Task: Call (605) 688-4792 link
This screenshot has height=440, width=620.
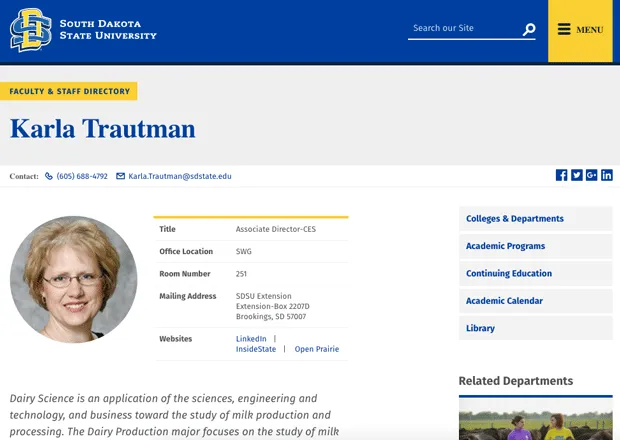Action: 82,176
